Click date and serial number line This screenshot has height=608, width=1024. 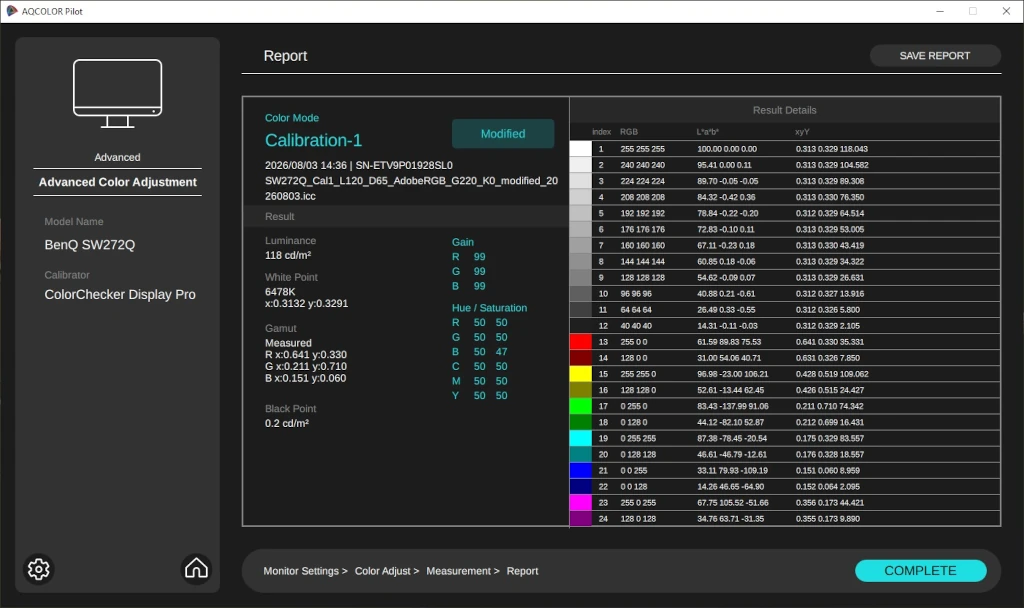(x=359, y=165)
